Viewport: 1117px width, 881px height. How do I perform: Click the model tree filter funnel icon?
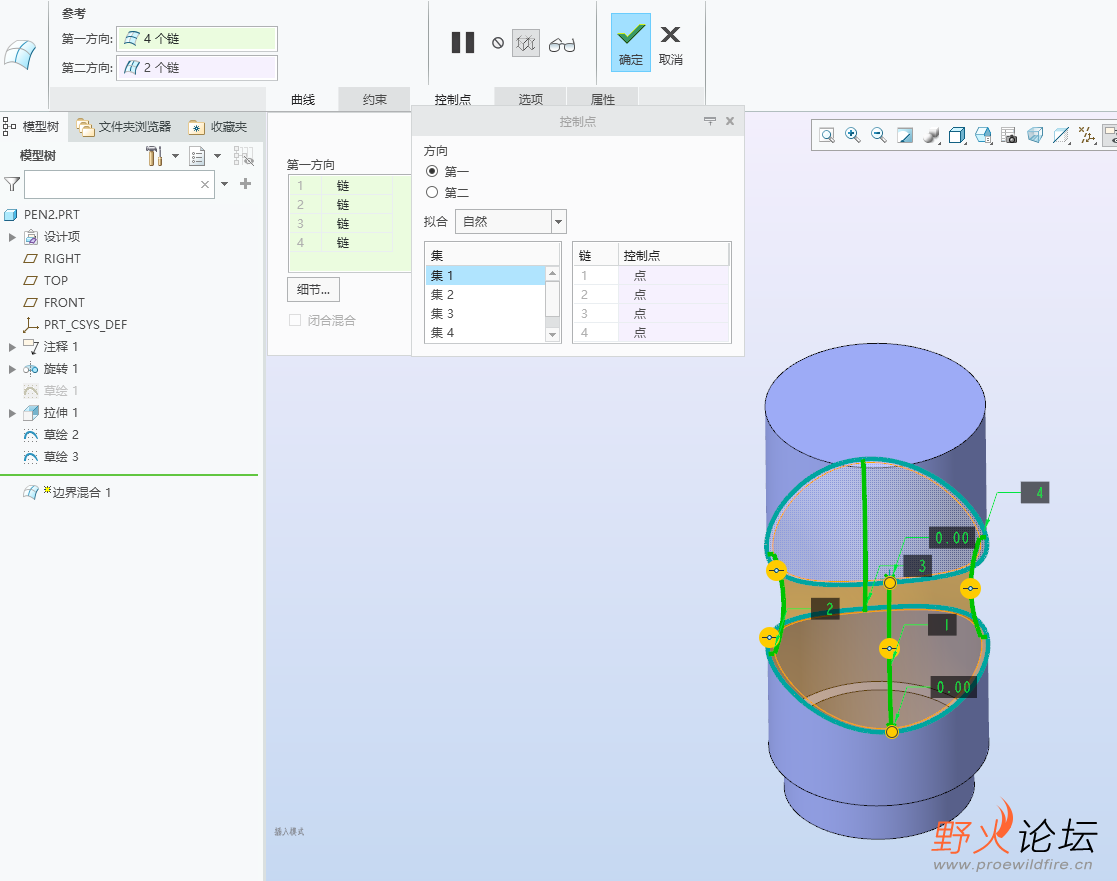click(x=12, y=184)
